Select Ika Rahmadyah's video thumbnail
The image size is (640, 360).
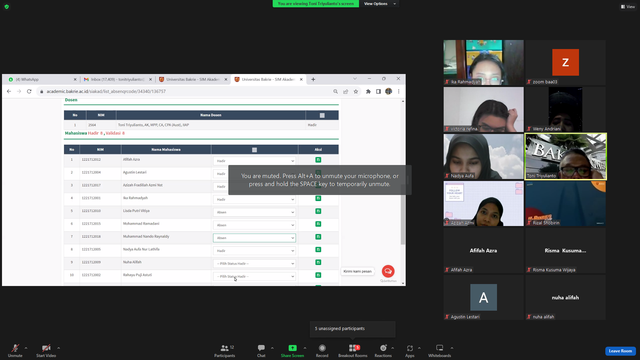pyautogui.click(x=483, y=62)
